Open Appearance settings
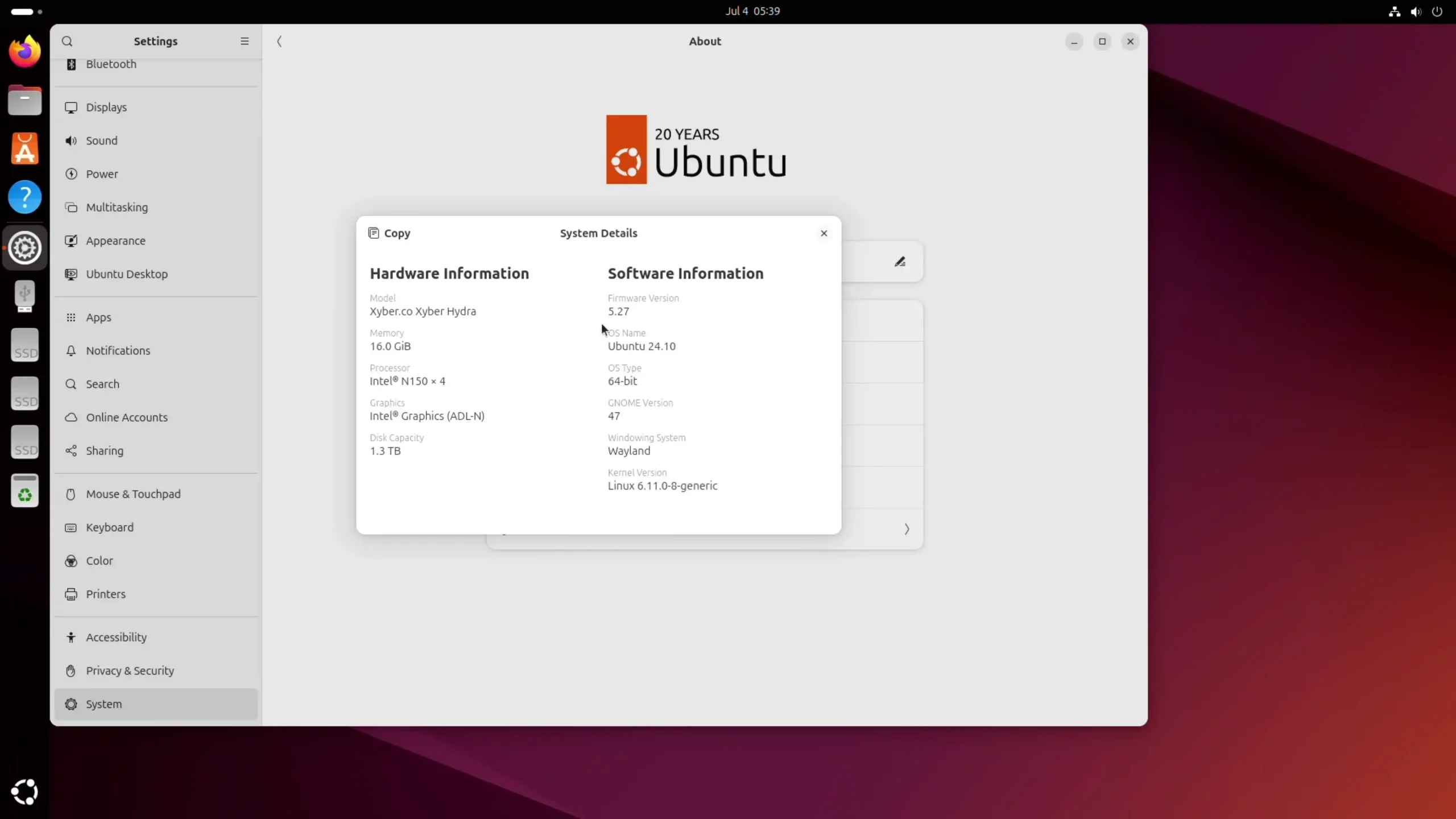 click(x=156, y=241)
